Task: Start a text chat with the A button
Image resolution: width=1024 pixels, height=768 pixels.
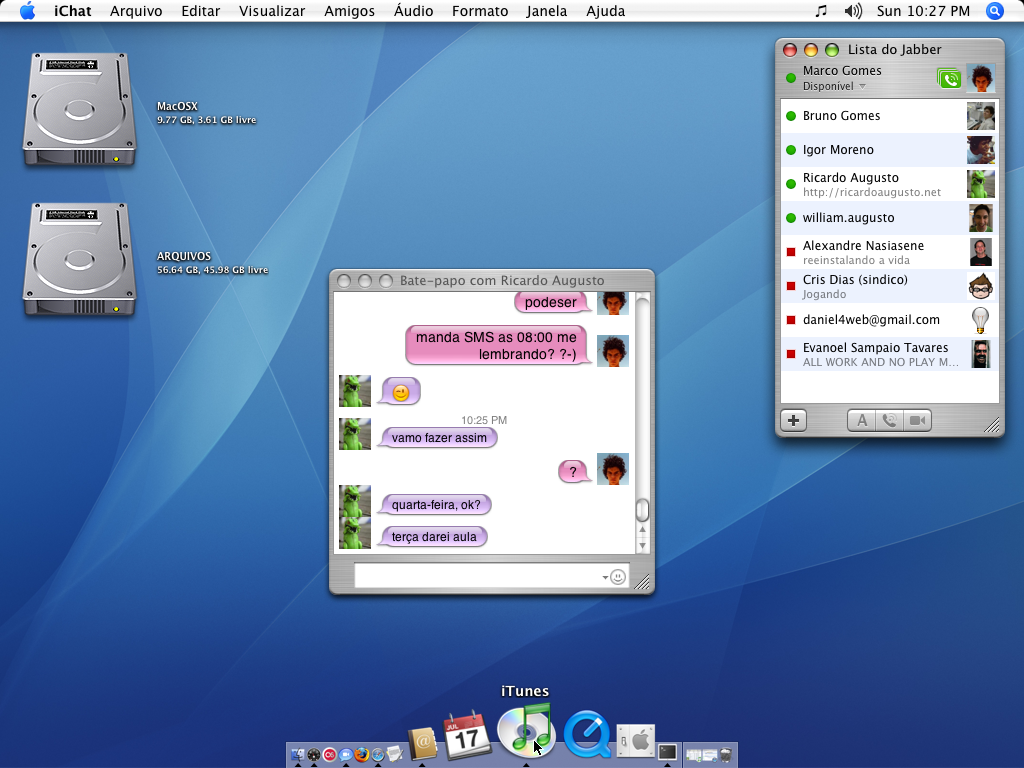Action: (861, 420)
